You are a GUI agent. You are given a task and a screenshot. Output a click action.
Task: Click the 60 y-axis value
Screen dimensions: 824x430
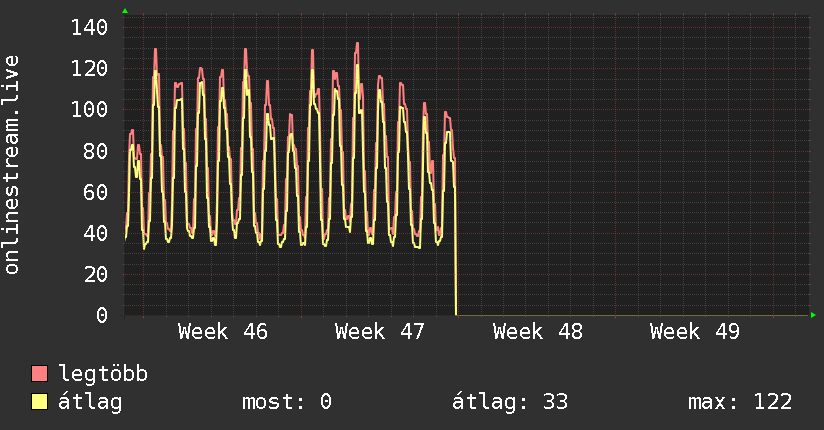(x=96, y=192)
